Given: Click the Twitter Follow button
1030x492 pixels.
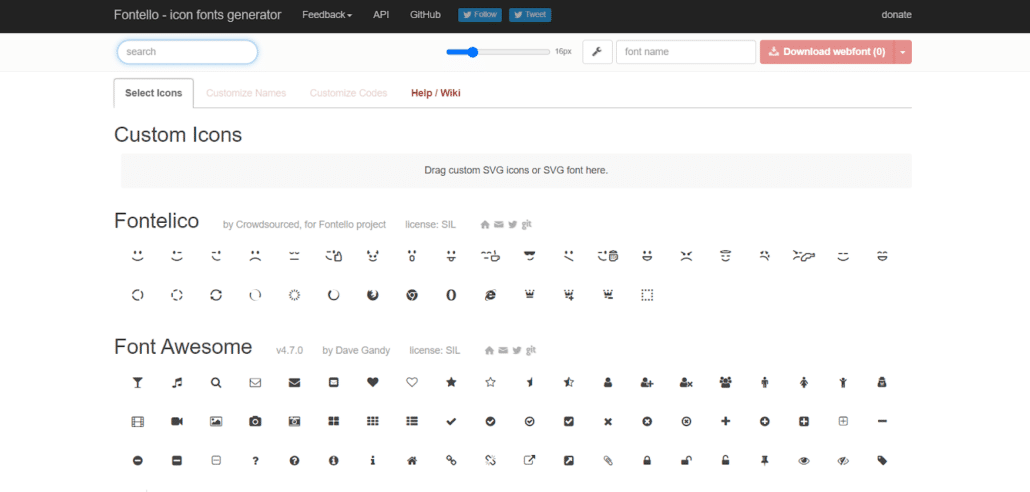Looking at the screenshot, I should 480,14.
